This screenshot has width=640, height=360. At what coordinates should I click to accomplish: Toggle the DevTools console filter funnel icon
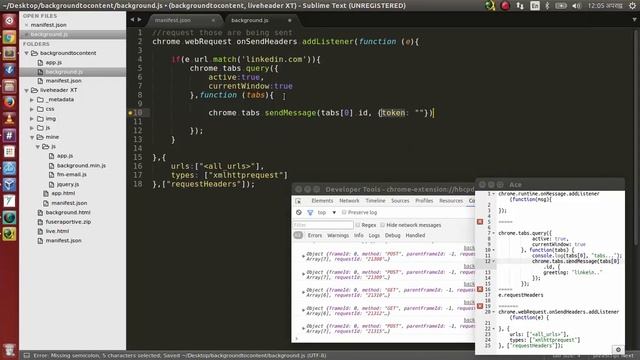310,213
